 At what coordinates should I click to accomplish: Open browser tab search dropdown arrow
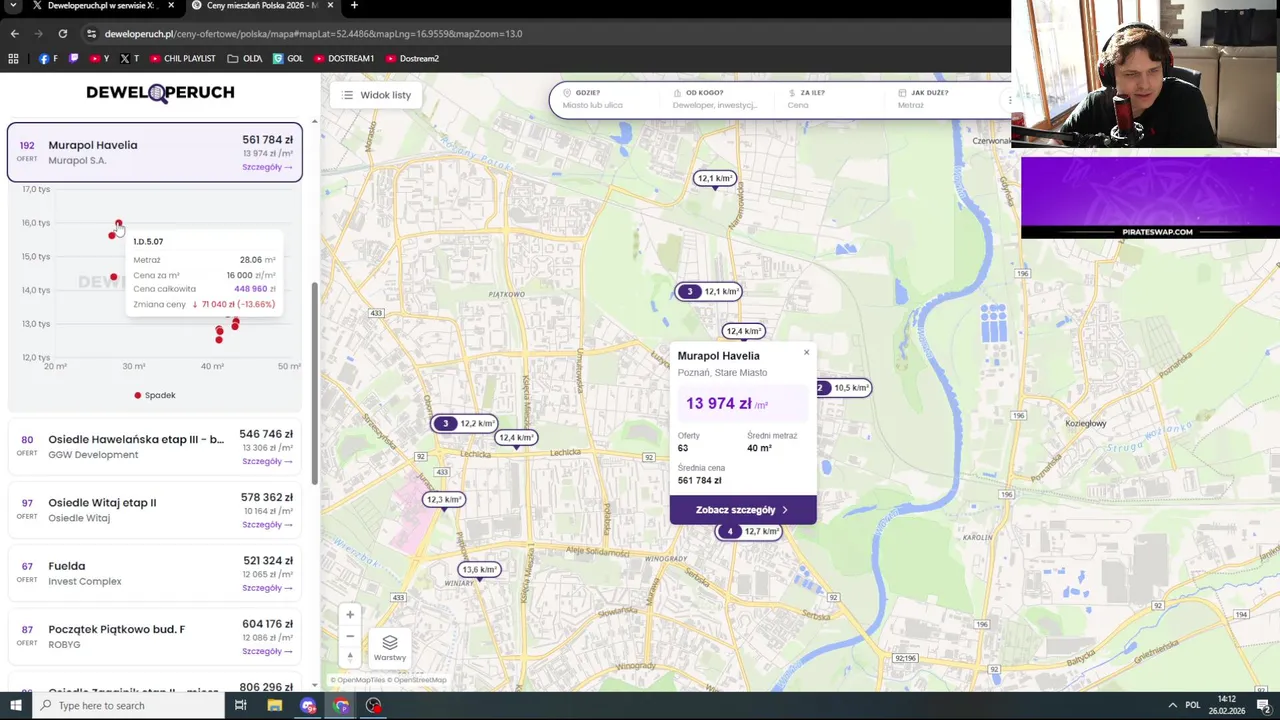tap(15, 6)
